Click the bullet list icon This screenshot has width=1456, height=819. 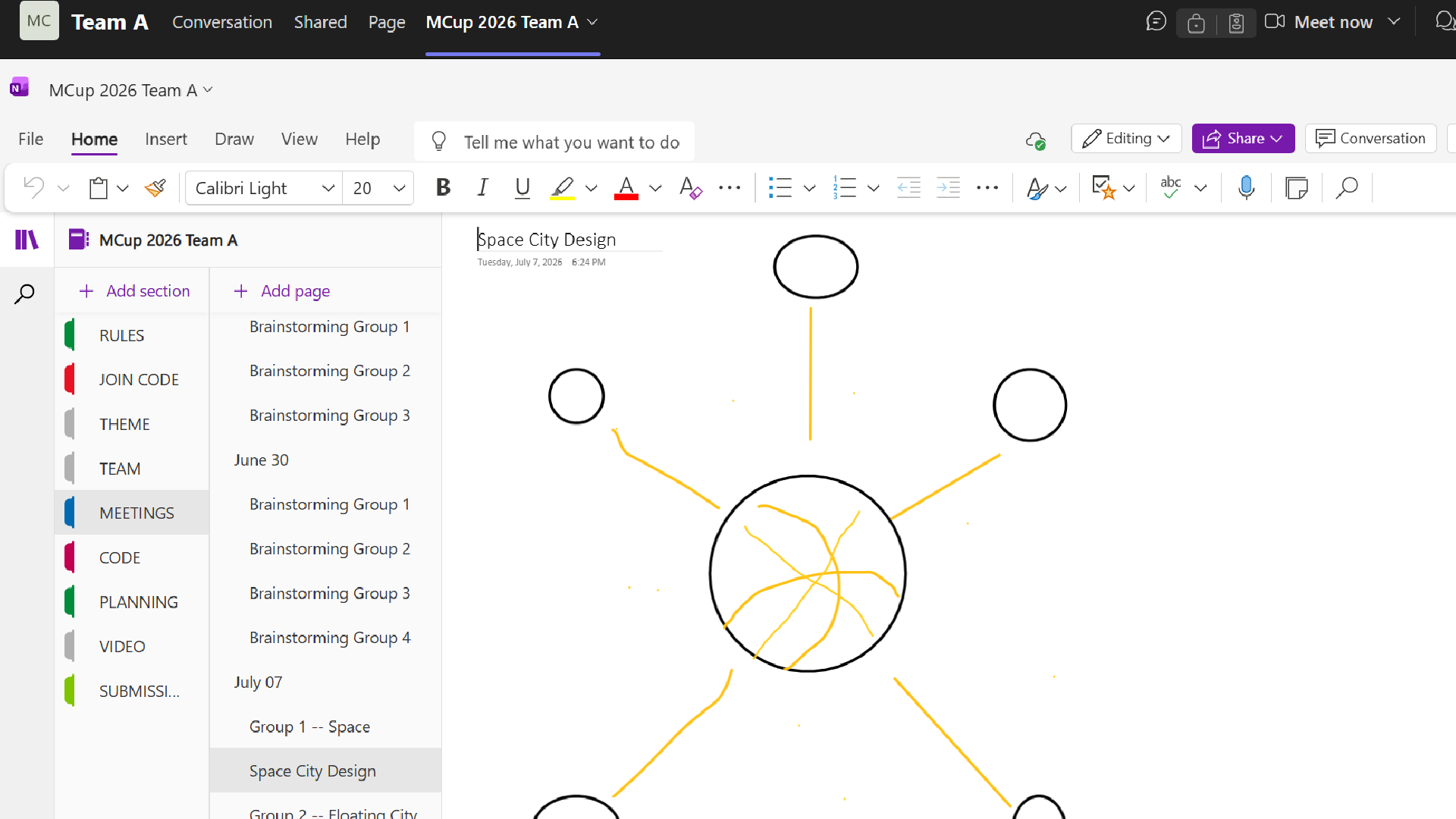[780, 187]
